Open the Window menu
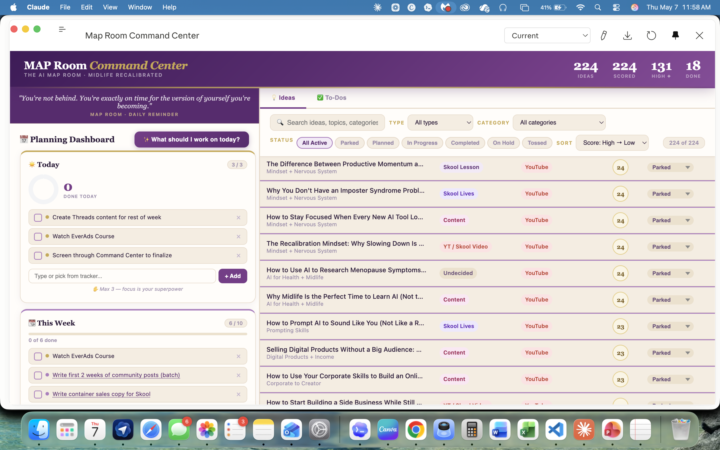The height and width of the screenshot is (450, 720). click(x=140, y=7)
